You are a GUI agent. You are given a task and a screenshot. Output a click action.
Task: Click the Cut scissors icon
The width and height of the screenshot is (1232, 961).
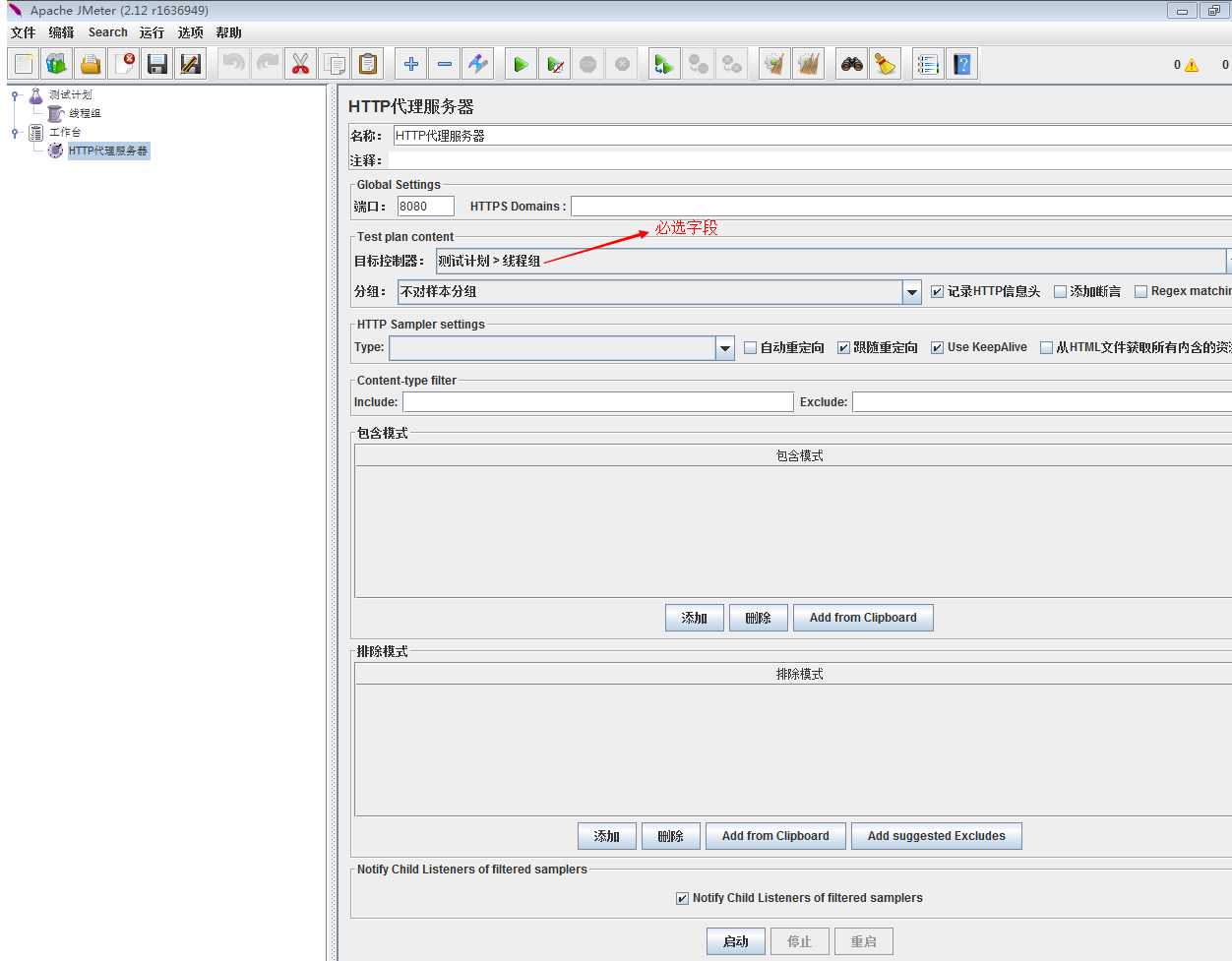coord(301,64)
